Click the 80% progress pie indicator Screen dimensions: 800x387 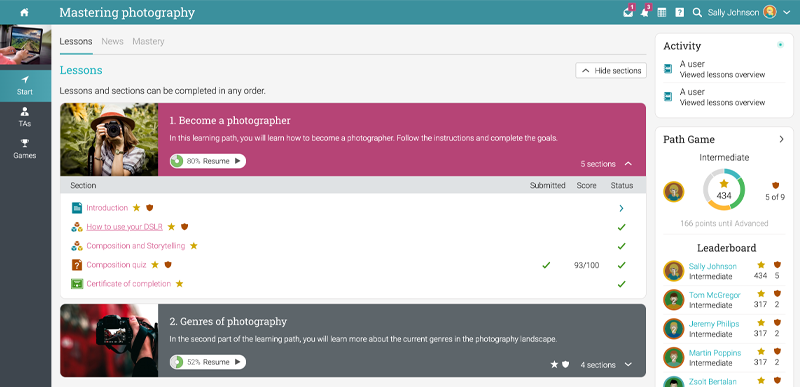coord(177,161)
